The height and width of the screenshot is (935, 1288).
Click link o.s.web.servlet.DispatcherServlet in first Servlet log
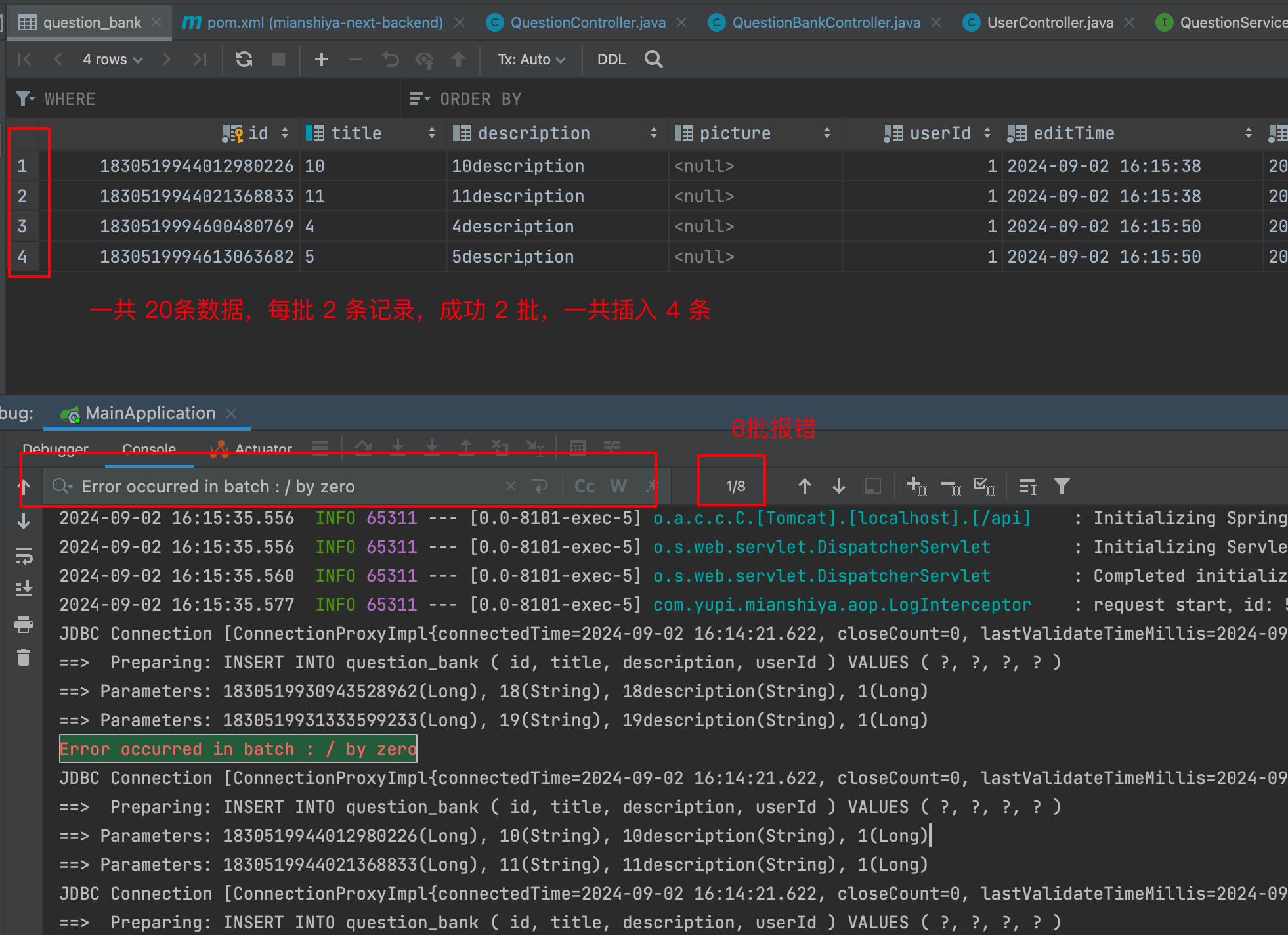point(821,547)
